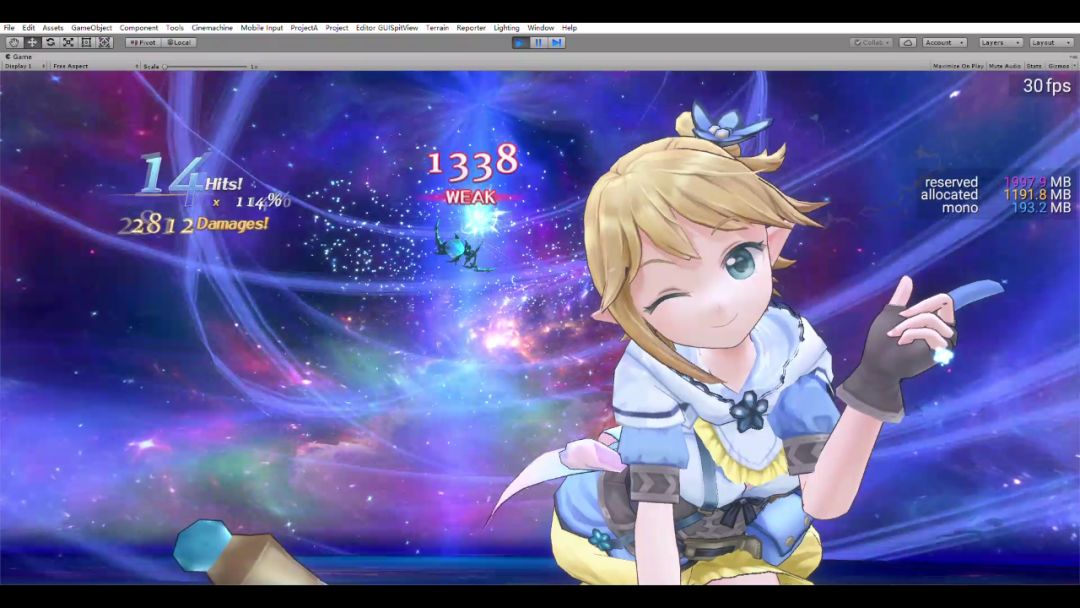Select the Rotate tool
This screenshot has height=608, width=1080.
(x=50, y=43)
